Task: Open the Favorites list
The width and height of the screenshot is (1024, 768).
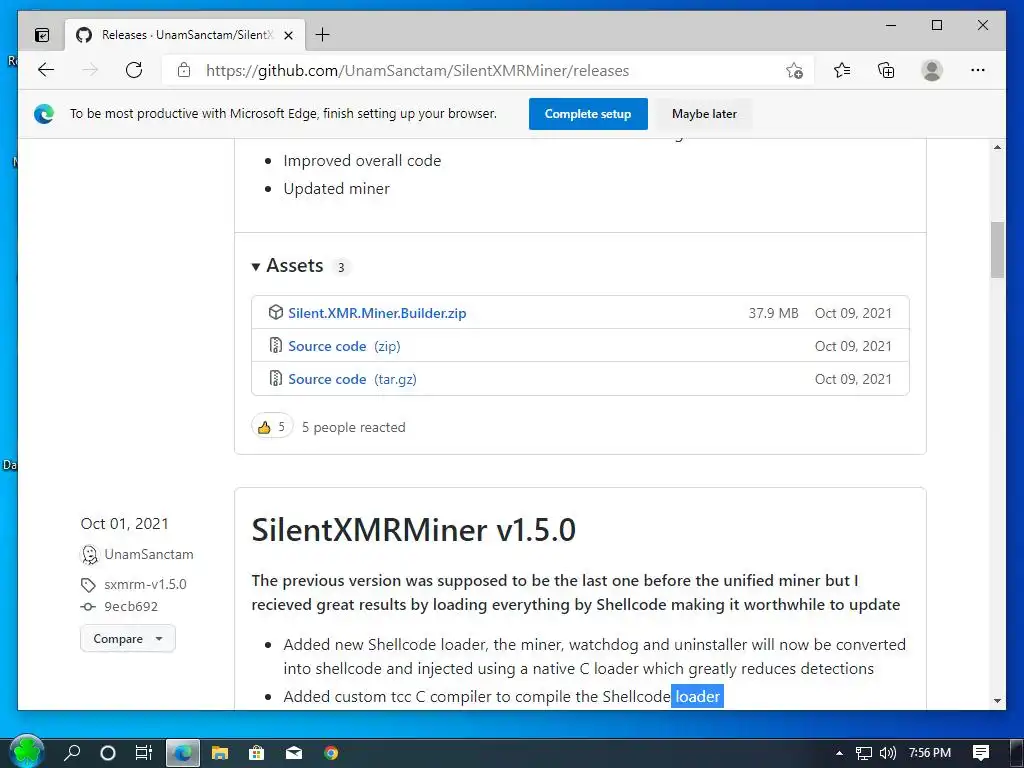Action: (842, 70)
